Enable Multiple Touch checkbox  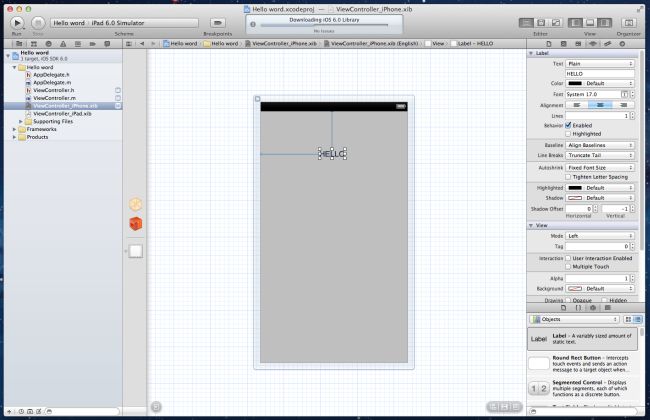coord(568,267)
